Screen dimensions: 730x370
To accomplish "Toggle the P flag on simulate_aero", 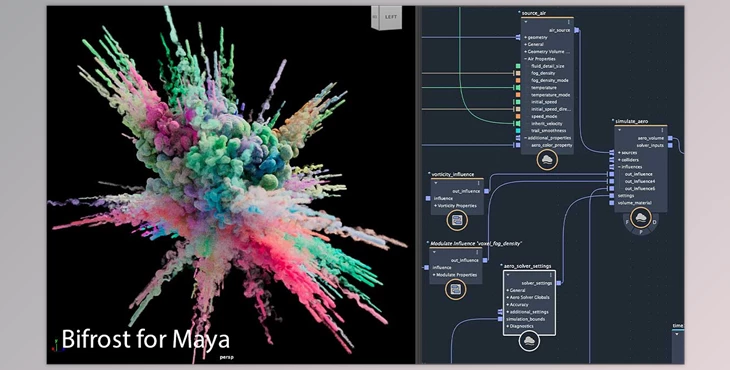I will click(641, 231).
